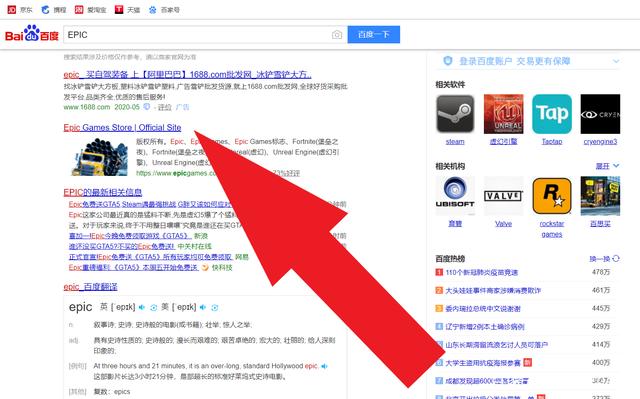Click the 百度热榜 heading

point(450,259)
